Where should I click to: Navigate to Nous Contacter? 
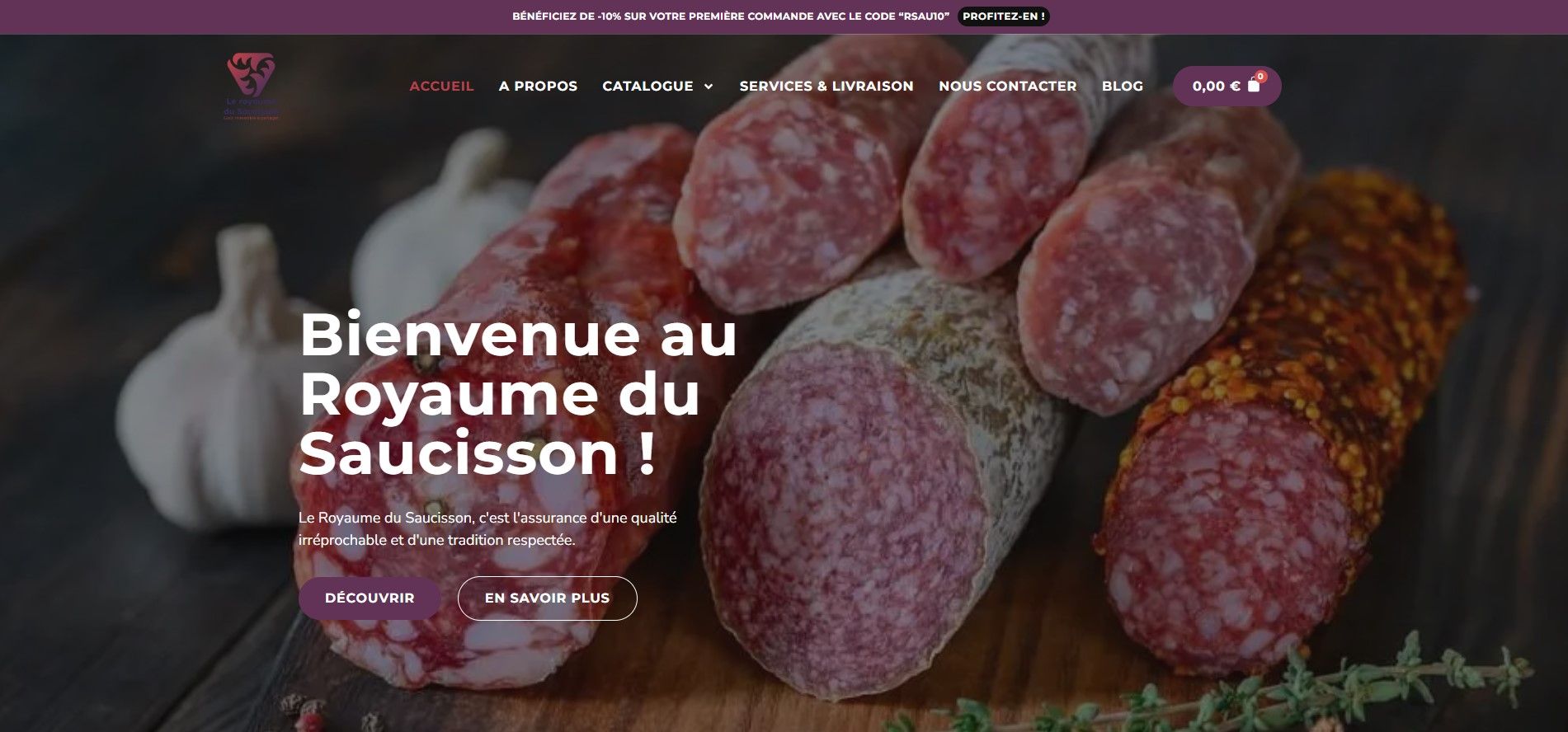click(x=1007, y=86)
